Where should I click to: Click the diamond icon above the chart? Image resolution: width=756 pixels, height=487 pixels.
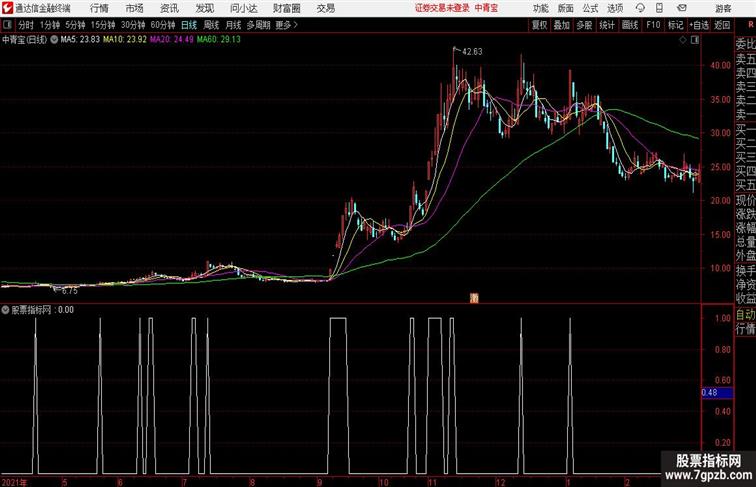pyautogui.click(x=683, y=40)
